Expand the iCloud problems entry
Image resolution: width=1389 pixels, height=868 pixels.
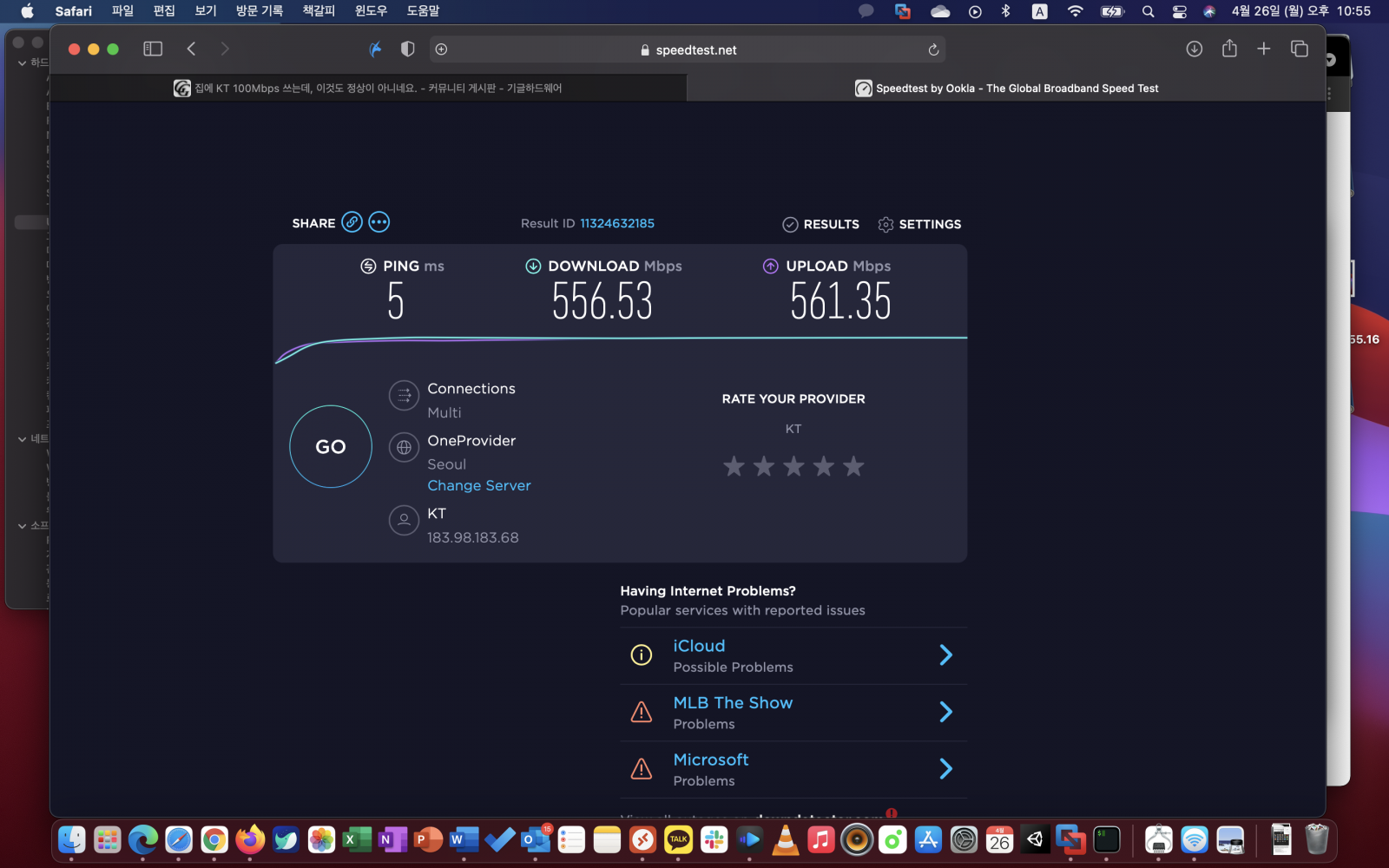click(945, 655)
